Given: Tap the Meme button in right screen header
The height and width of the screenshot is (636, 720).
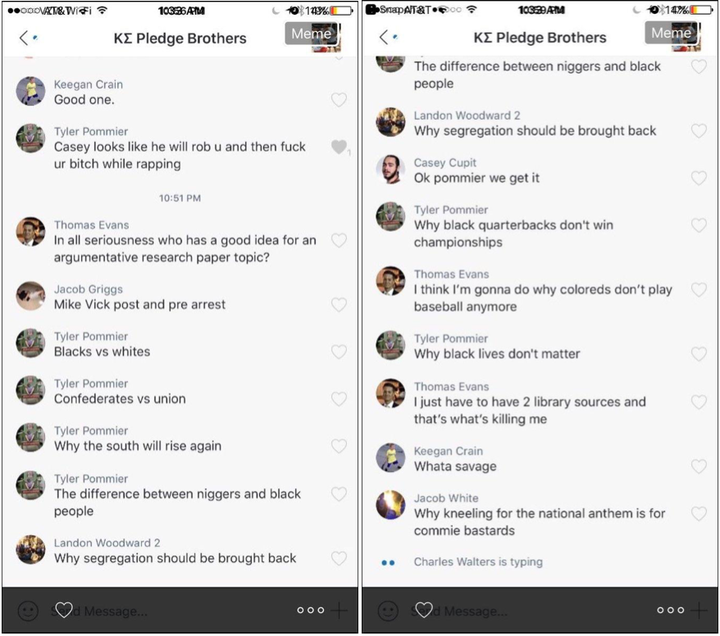Looking at the screenshot, I should [672, 33].
